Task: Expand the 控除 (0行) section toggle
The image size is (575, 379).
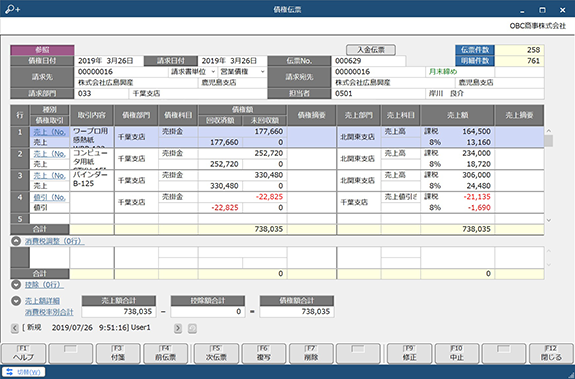Action: tap(16, 284)
